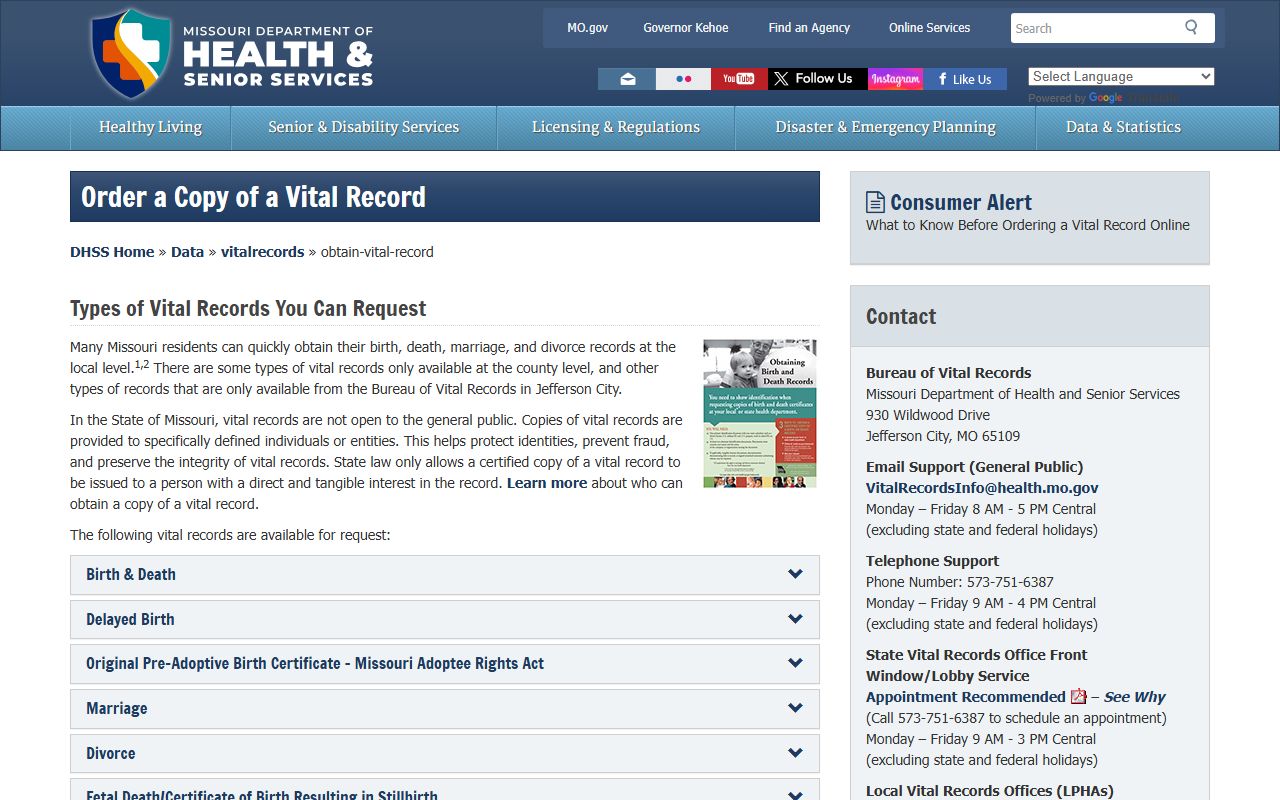
Task: Click 'Bureau of Vital Records' contact heading
Action: 949,373
